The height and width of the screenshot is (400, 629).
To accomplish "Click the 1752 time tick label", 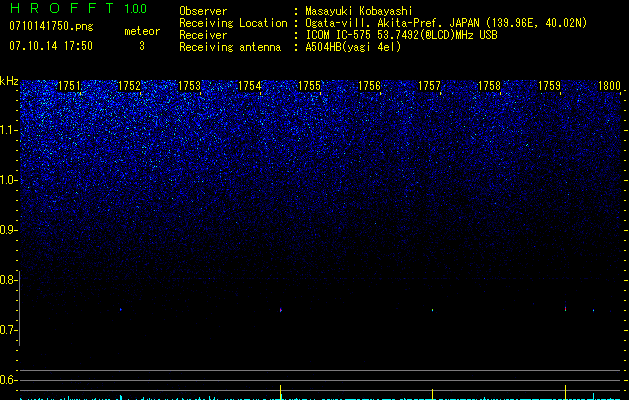I will coord(129,86).
